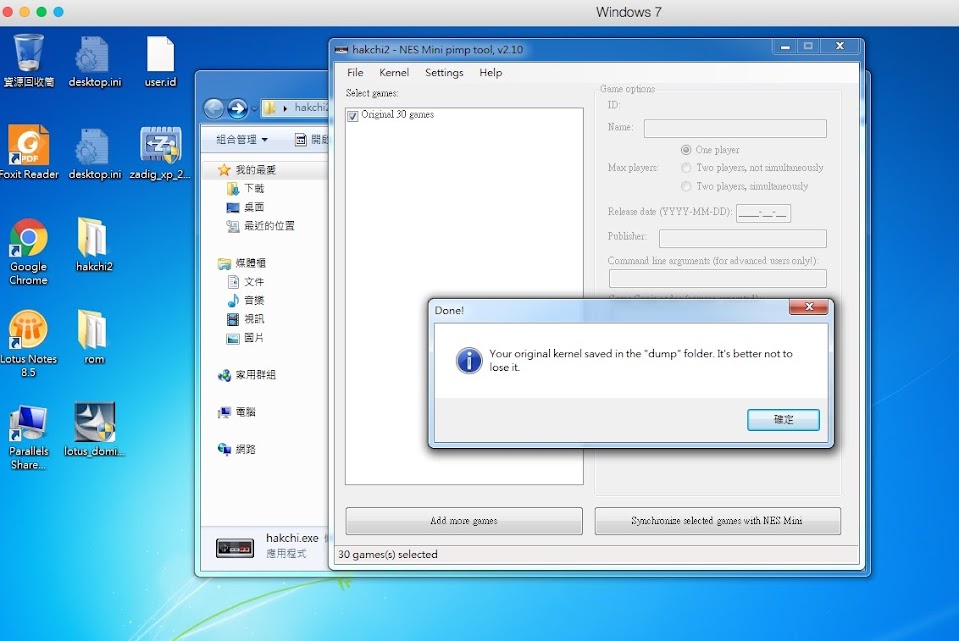Close the Done! dialog with X
959x641 pixels.
(x=809, y=306)
